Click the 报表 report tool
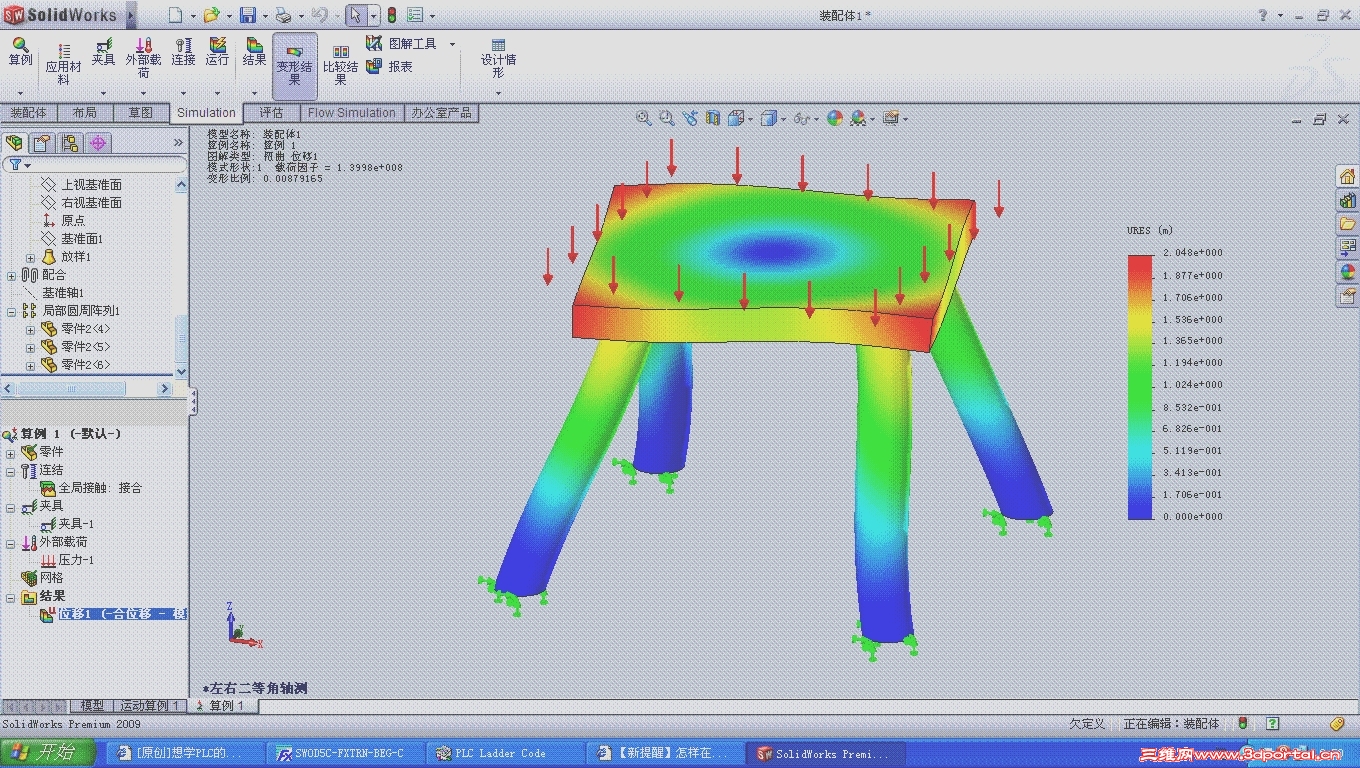 pyautogui.click(x=390, y=66)
